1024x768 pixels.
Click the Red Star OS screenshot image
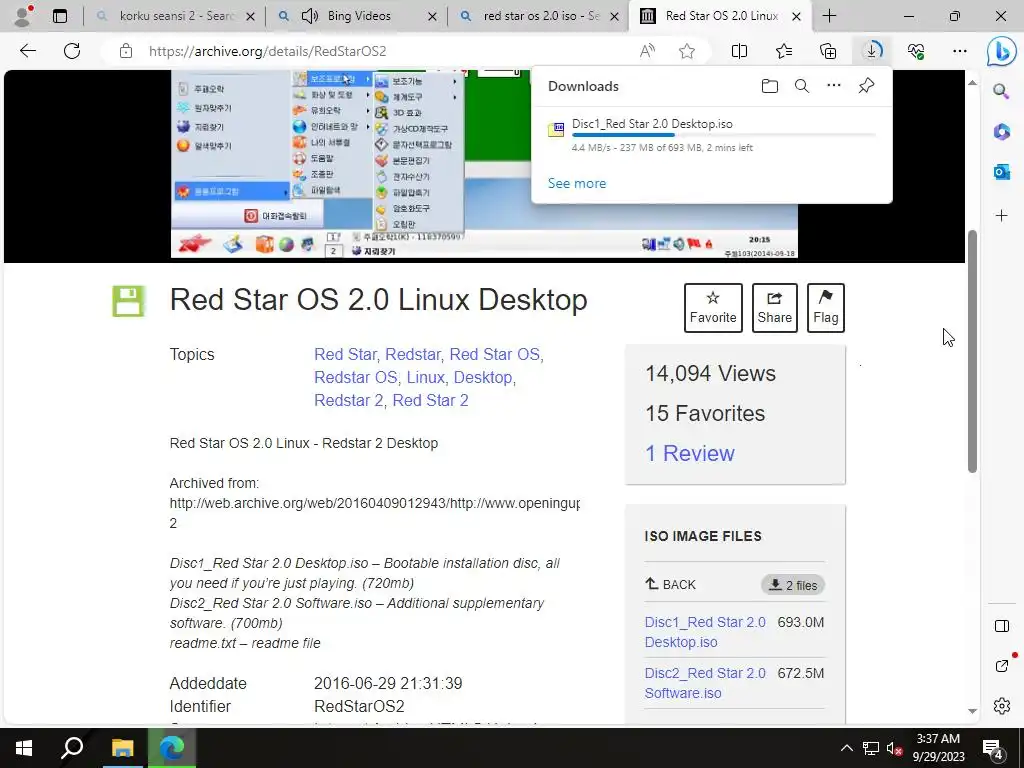(484, 163)
